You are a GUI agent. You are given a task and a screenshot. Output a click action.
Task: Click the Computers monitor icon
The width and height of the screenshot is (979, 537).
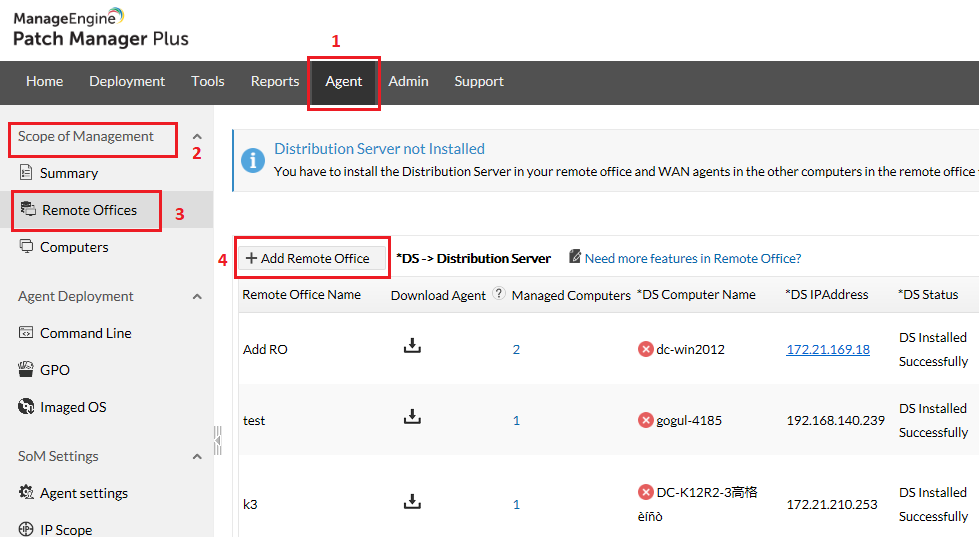click(x=26, y=246)
